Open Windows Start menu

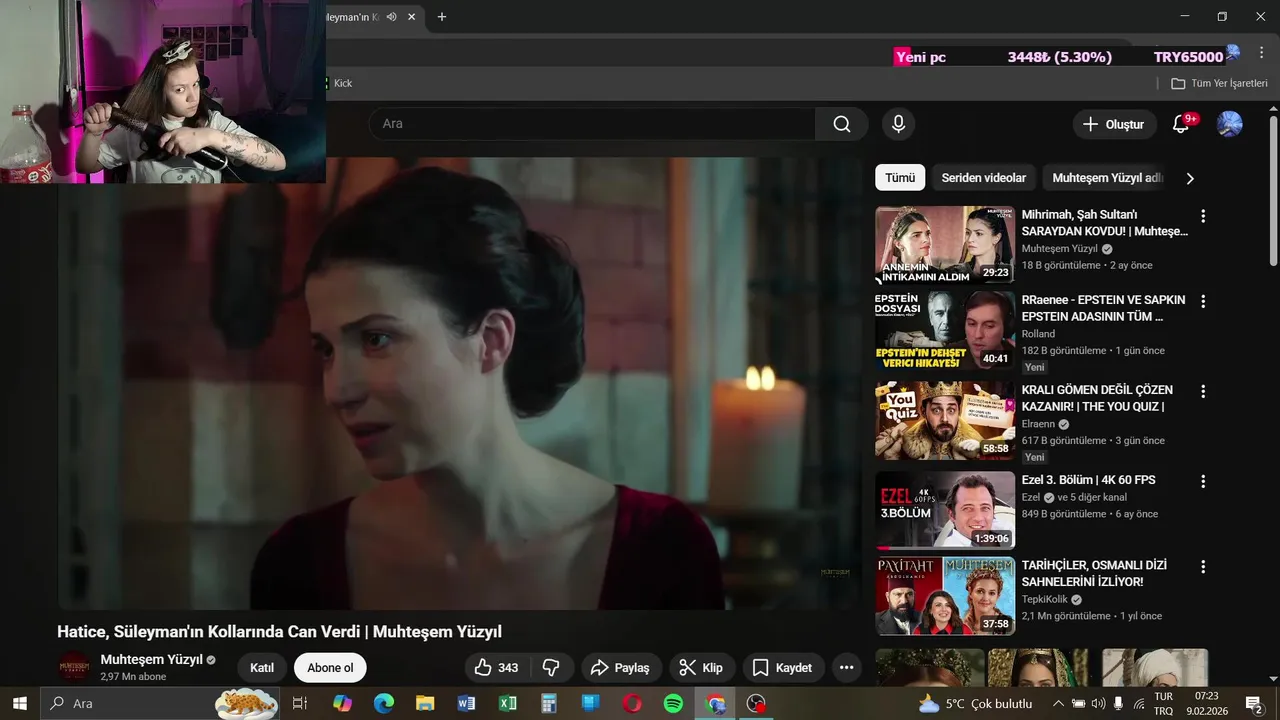tap(19, 703)
